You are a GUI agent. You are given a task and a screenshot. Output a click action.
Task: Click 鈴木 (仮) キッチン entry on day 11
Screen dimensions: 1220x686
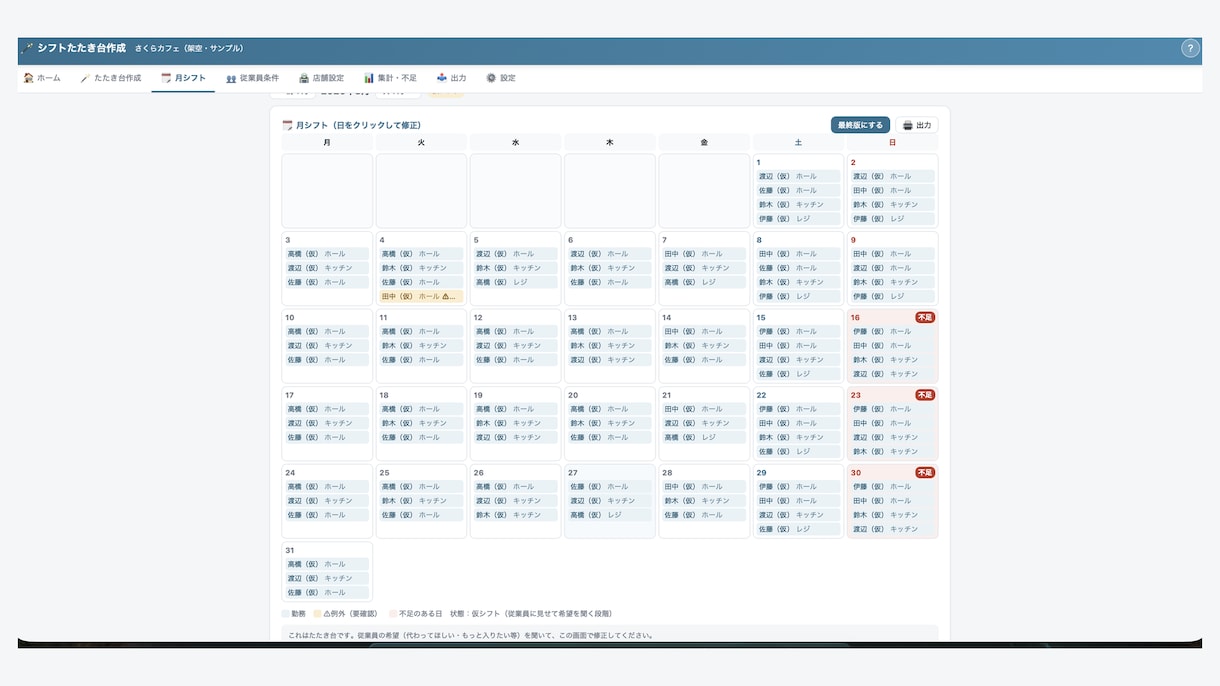pyautogui.click(x=421, y=345)
